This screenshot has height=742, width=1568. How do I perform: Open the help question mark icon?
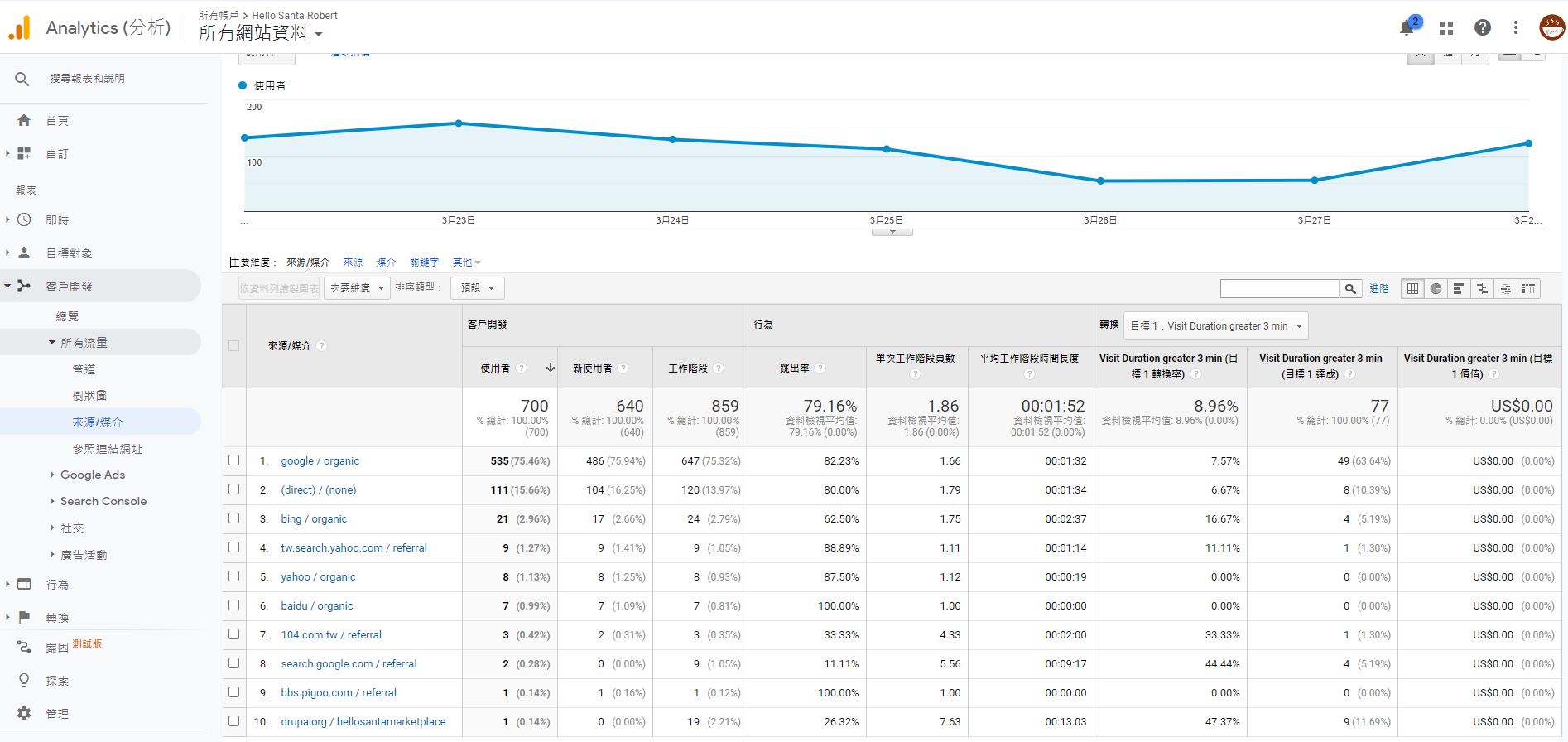(1483, 28)
